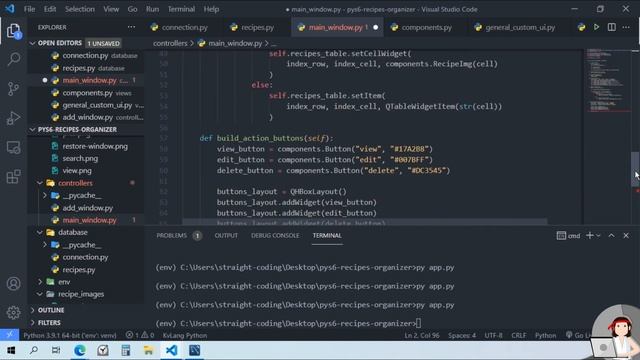Switch to the Problems panel tab

[x=171, y=236]
